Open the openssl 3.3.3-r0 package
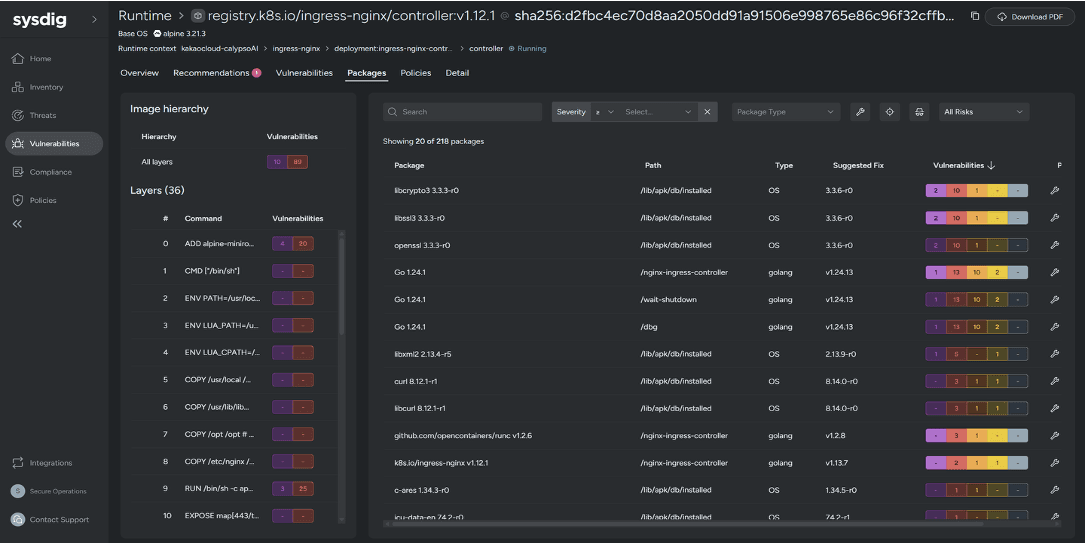This screenshot has height=544, width=1086. (x=422, y=245)
